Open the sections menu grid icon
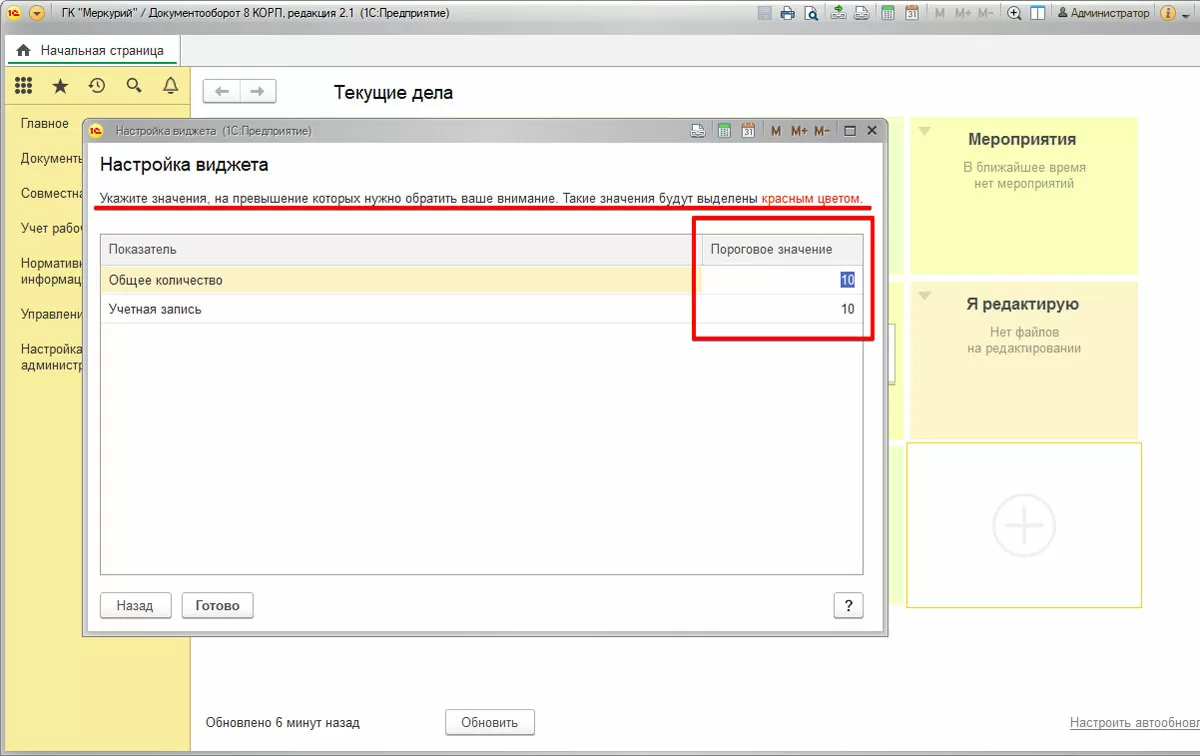The width and height of the screenshot is (1200, 756). [x=24, y=86]
